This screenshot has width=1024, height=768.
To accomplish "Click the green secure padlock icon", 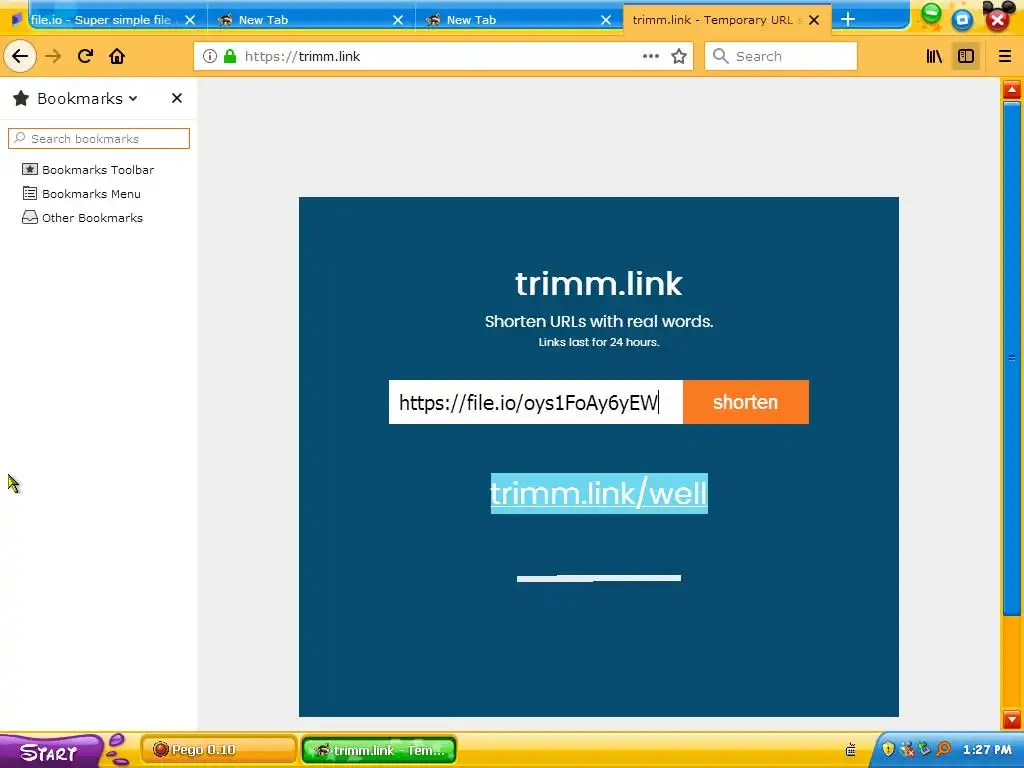I will tap(230, 56).
